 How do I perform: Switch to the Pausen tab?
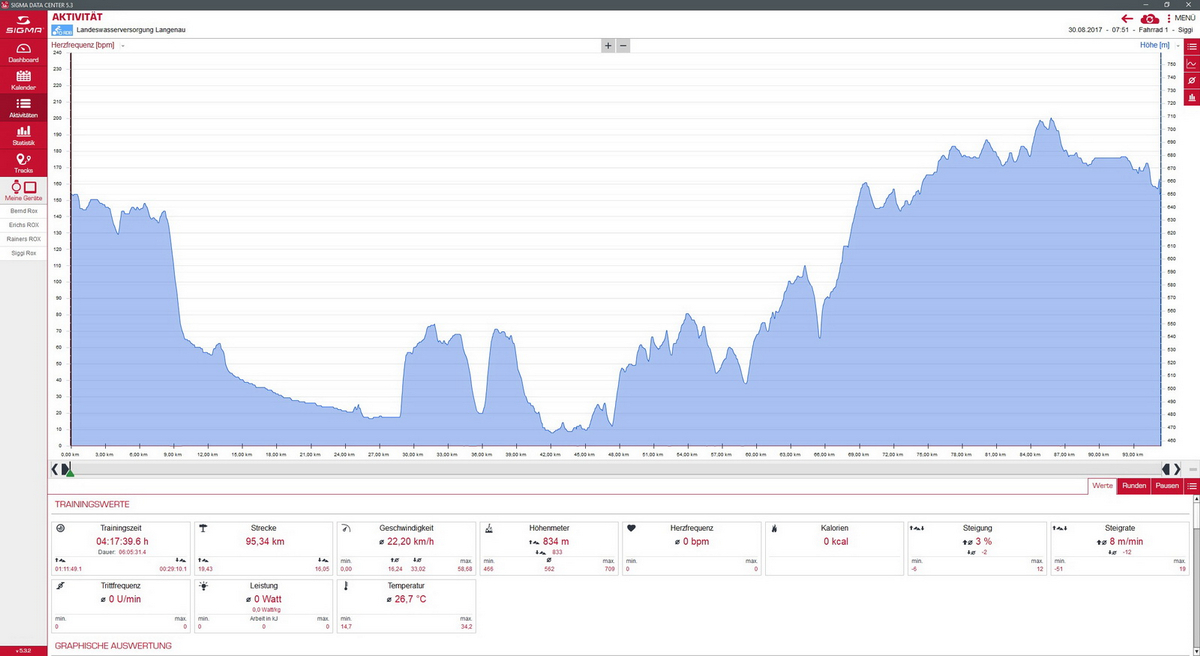(1166, 486)
